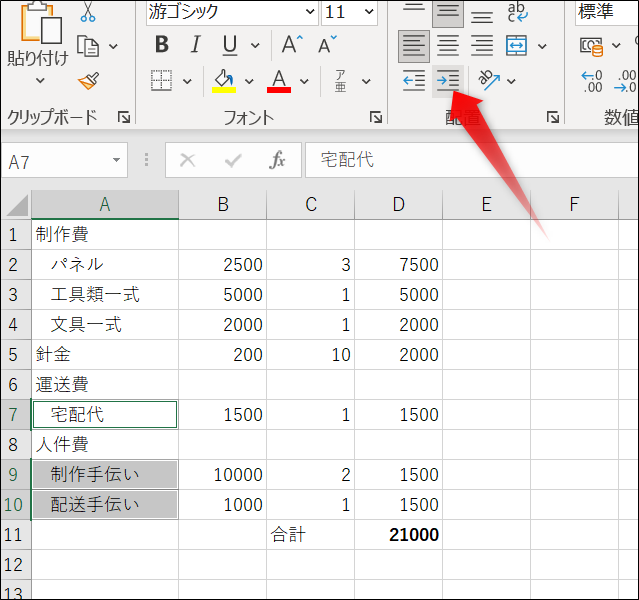Select the total cell 21000
Screen dimensions: 639x600
399,535
